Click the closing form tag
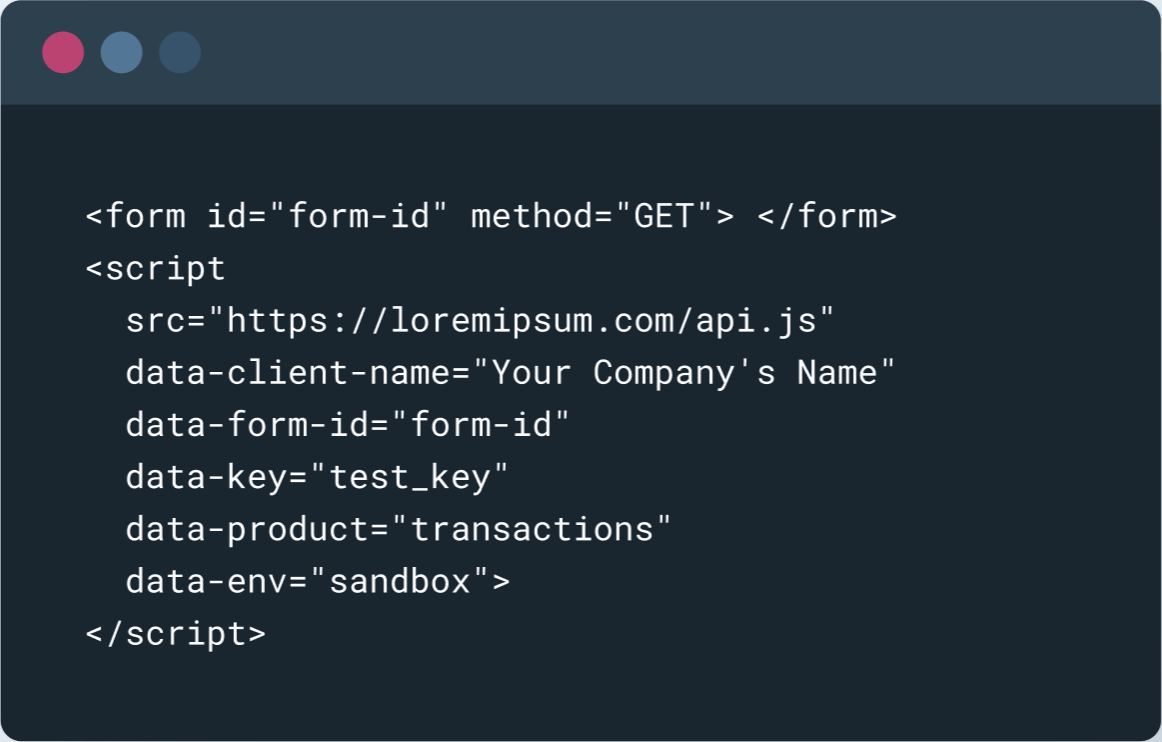 click(x=826, y=216)
